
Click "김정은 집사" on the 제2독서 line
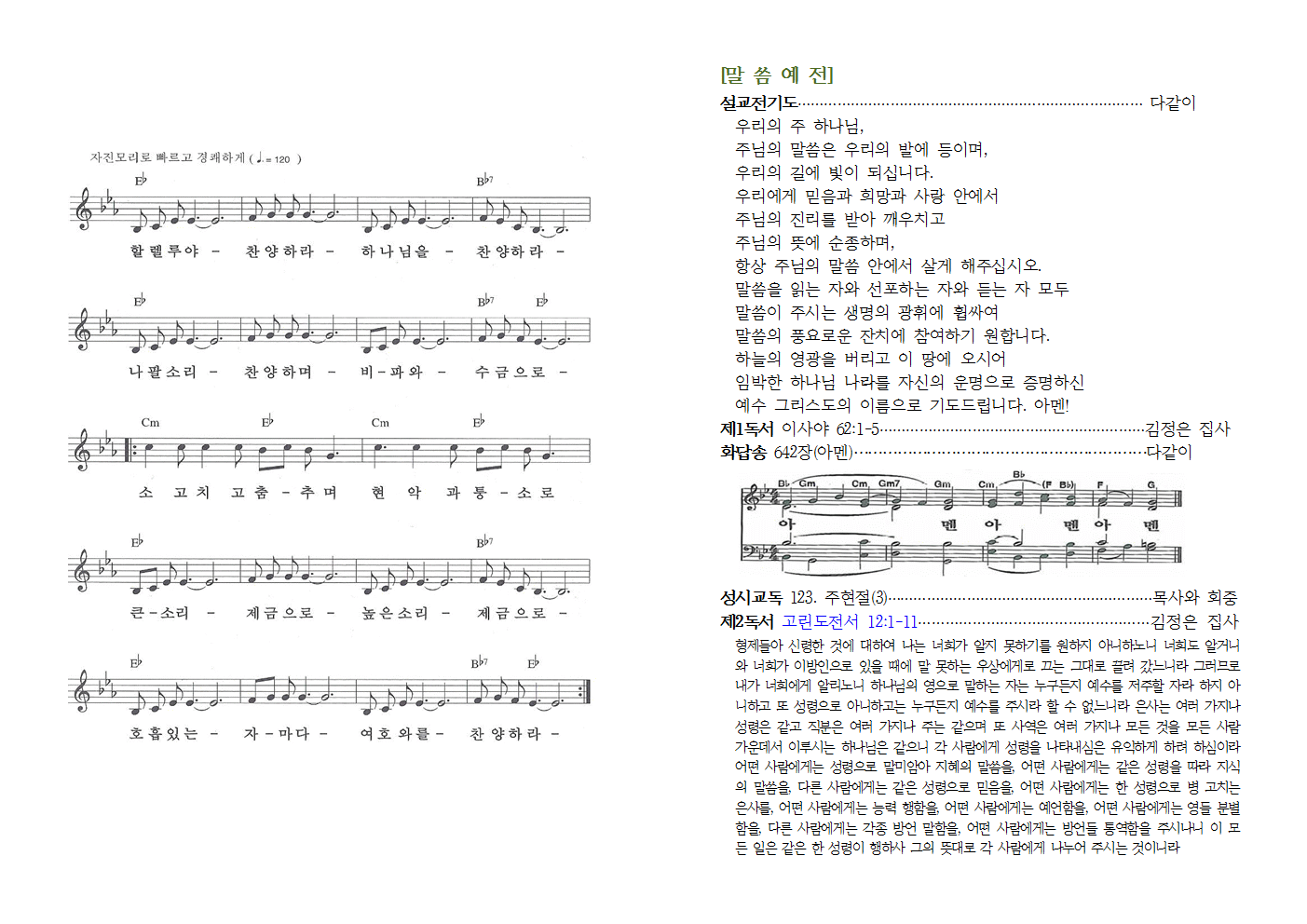(1195, 621)
